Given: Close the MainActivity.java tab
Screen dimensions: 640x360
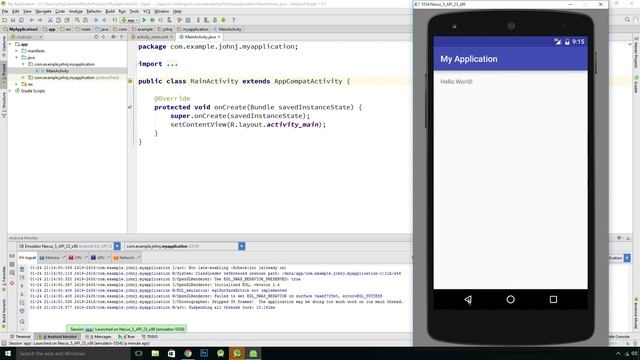Looking at the screenshot, I should click(x=219, y=37).
